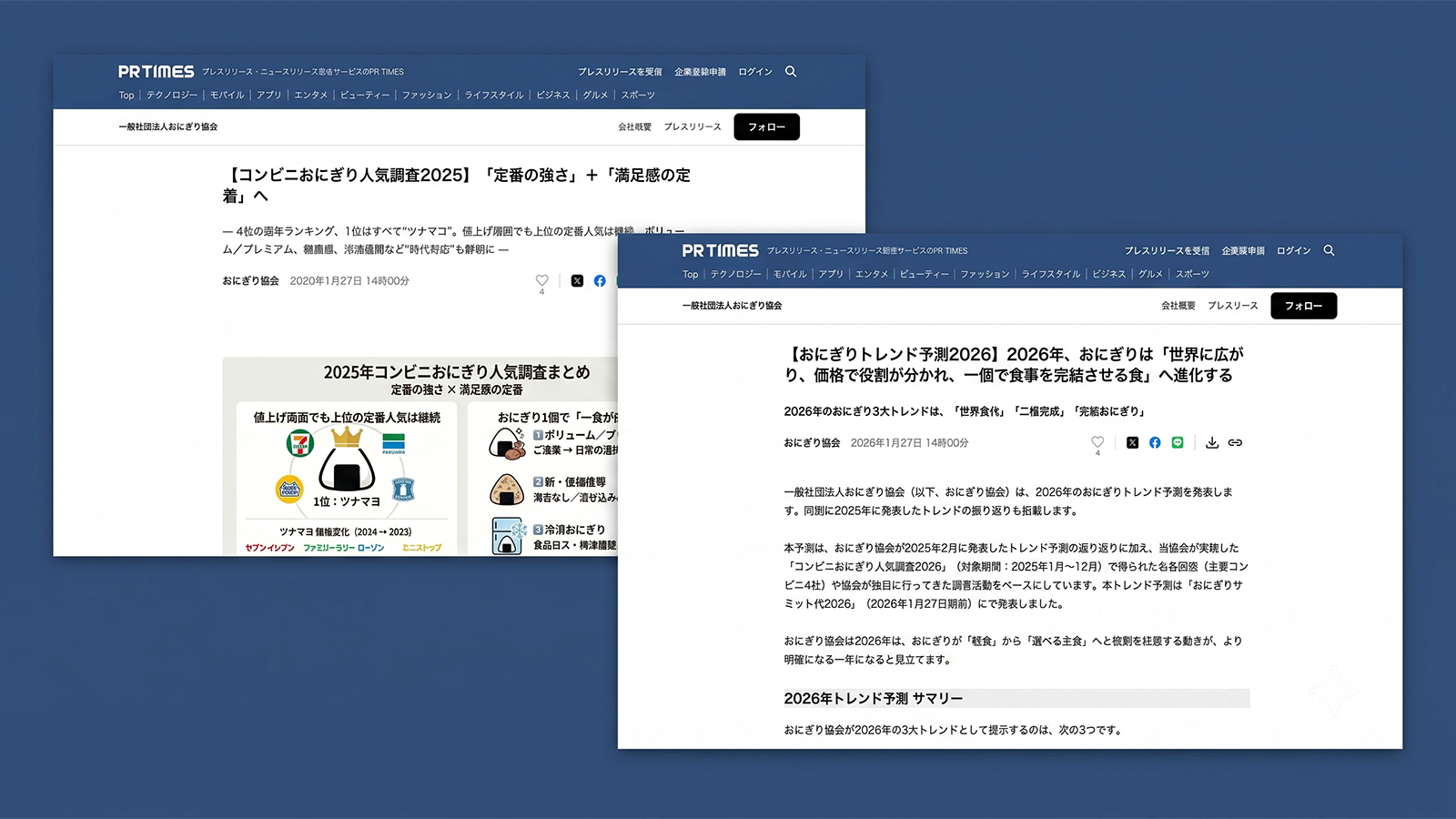The image size is (1456, 819).
Task: Share the 2025 survey article on Facebook
Action: 600,280
